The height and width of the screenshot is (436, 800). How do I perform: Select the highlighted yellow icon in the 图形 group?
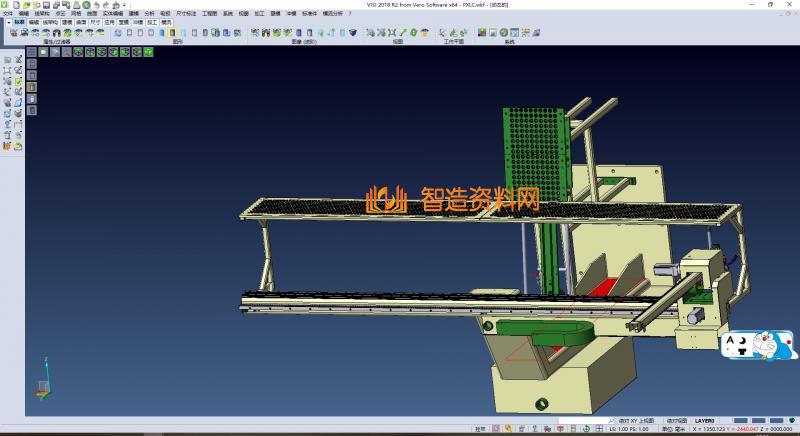coord(173,33)
